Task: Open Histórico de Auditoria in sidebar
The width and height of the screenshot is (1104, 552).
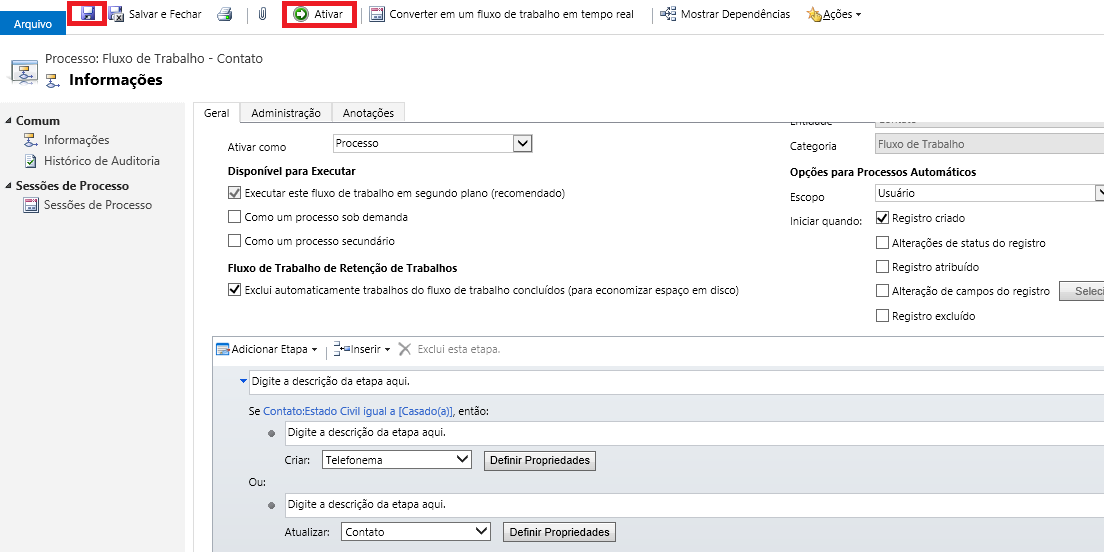Action: [101, 161]
